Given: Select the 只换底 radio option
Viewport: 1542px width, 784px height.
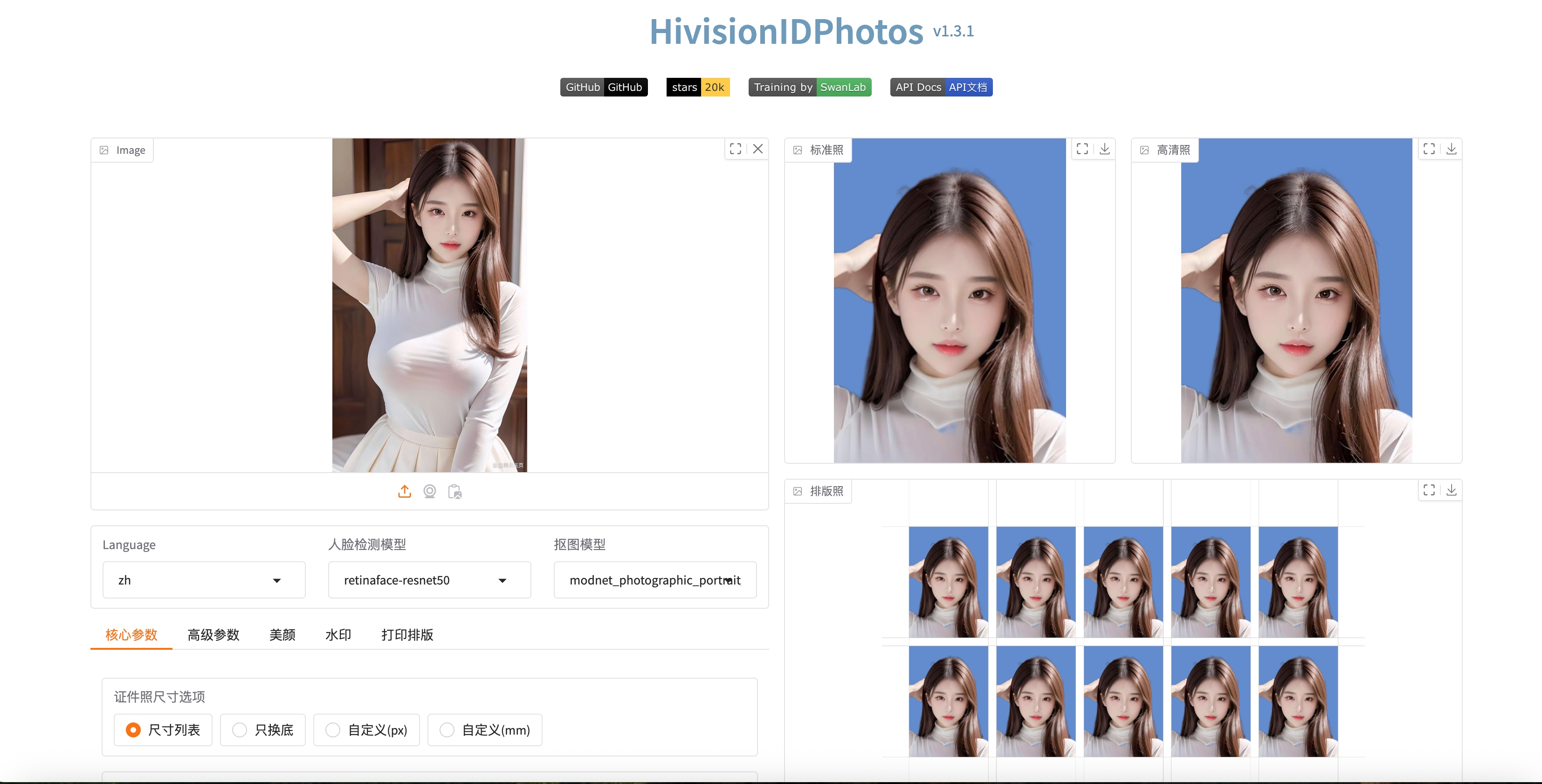Looking at the screenshot, I should [x=240, y=730].
